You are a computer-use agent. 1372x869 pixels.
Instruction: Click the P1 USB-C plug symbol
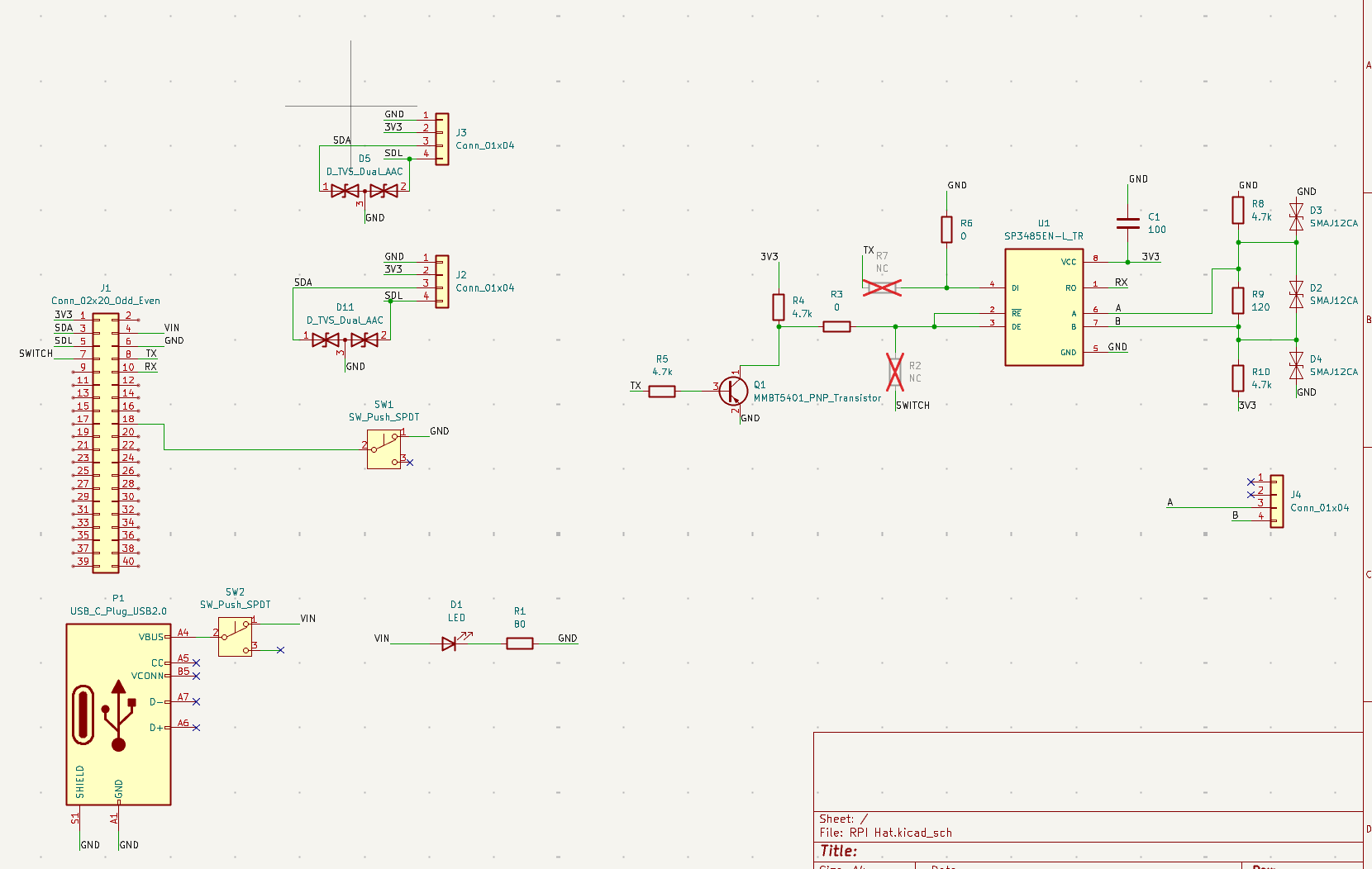(x=118, y=714)
